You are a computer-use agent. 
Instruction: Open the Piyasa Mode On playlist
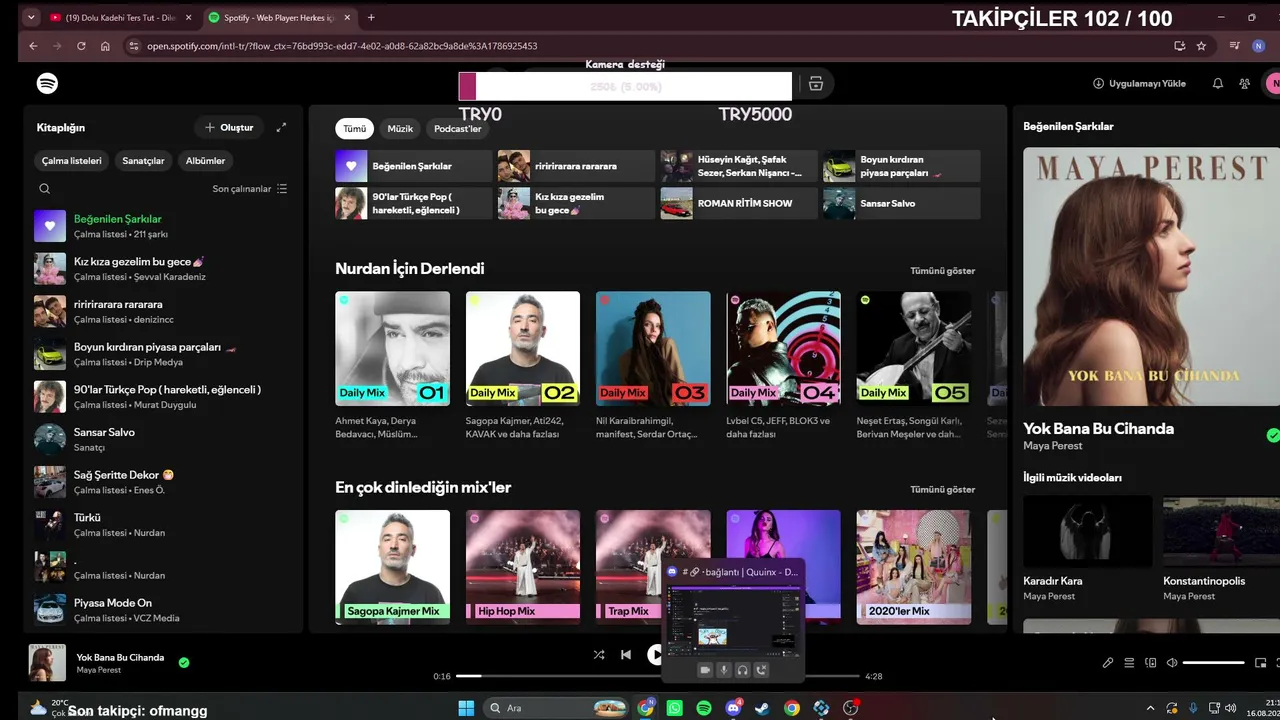[x=163, y=610]
